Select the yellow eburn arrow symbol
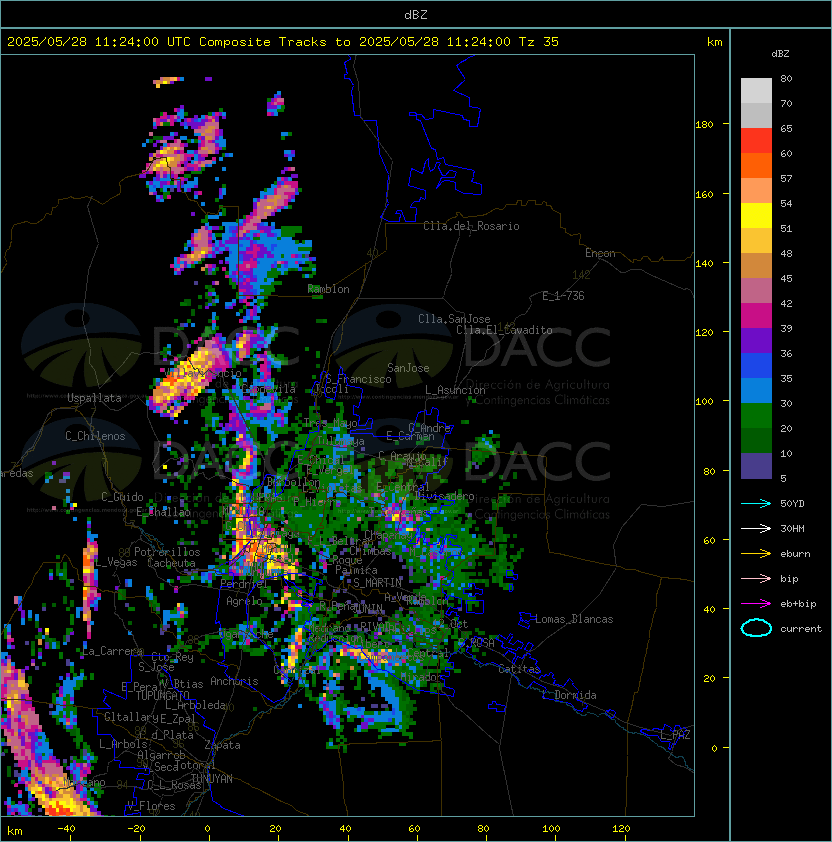 click(756, 554)
